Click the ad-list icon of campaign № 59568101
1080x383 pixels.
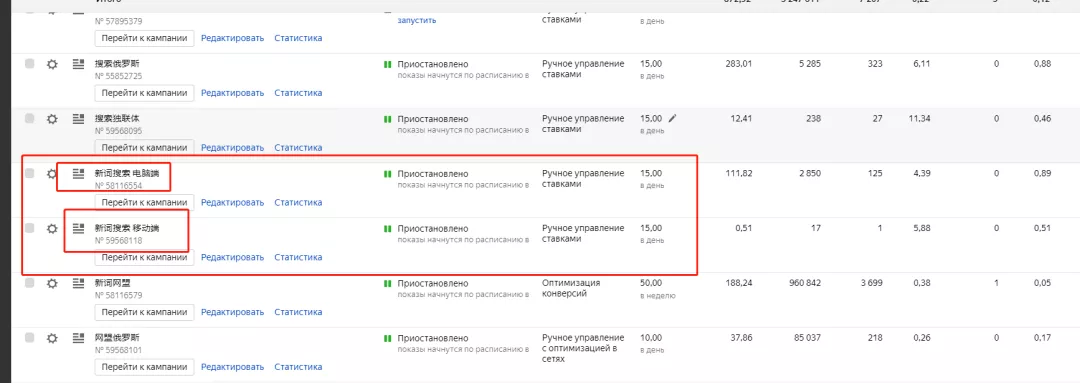point(79,338)
